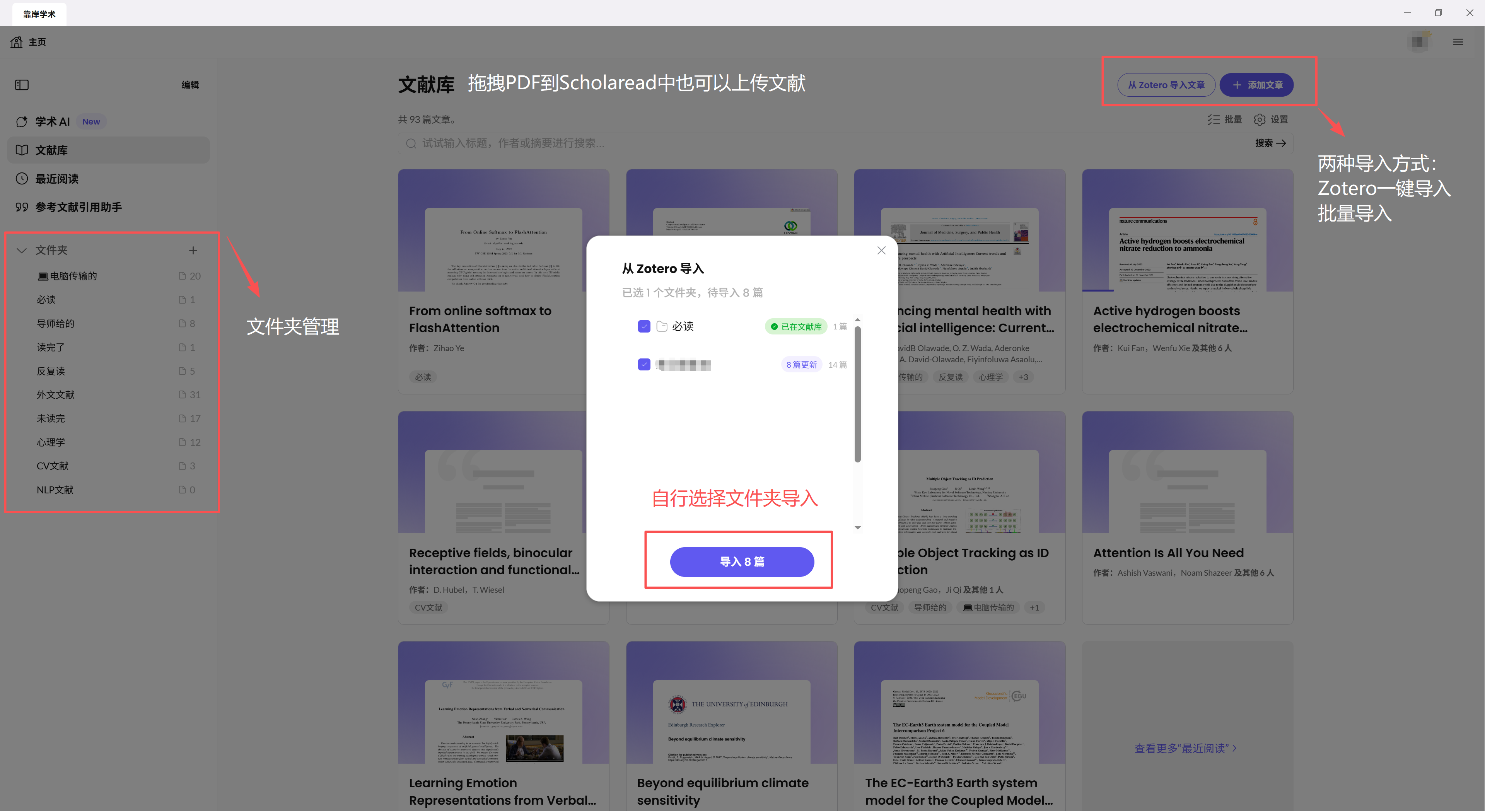Open the hamburger menu at top right

tap(1458, 41)
